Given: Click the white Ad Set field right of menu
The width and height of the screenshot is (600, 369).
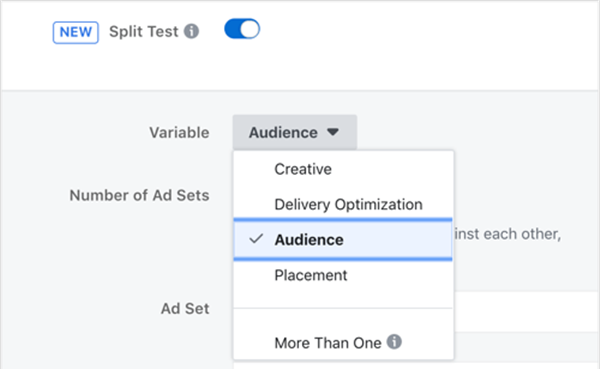Looking at the screenshot, I should click(x=526, y=312).
